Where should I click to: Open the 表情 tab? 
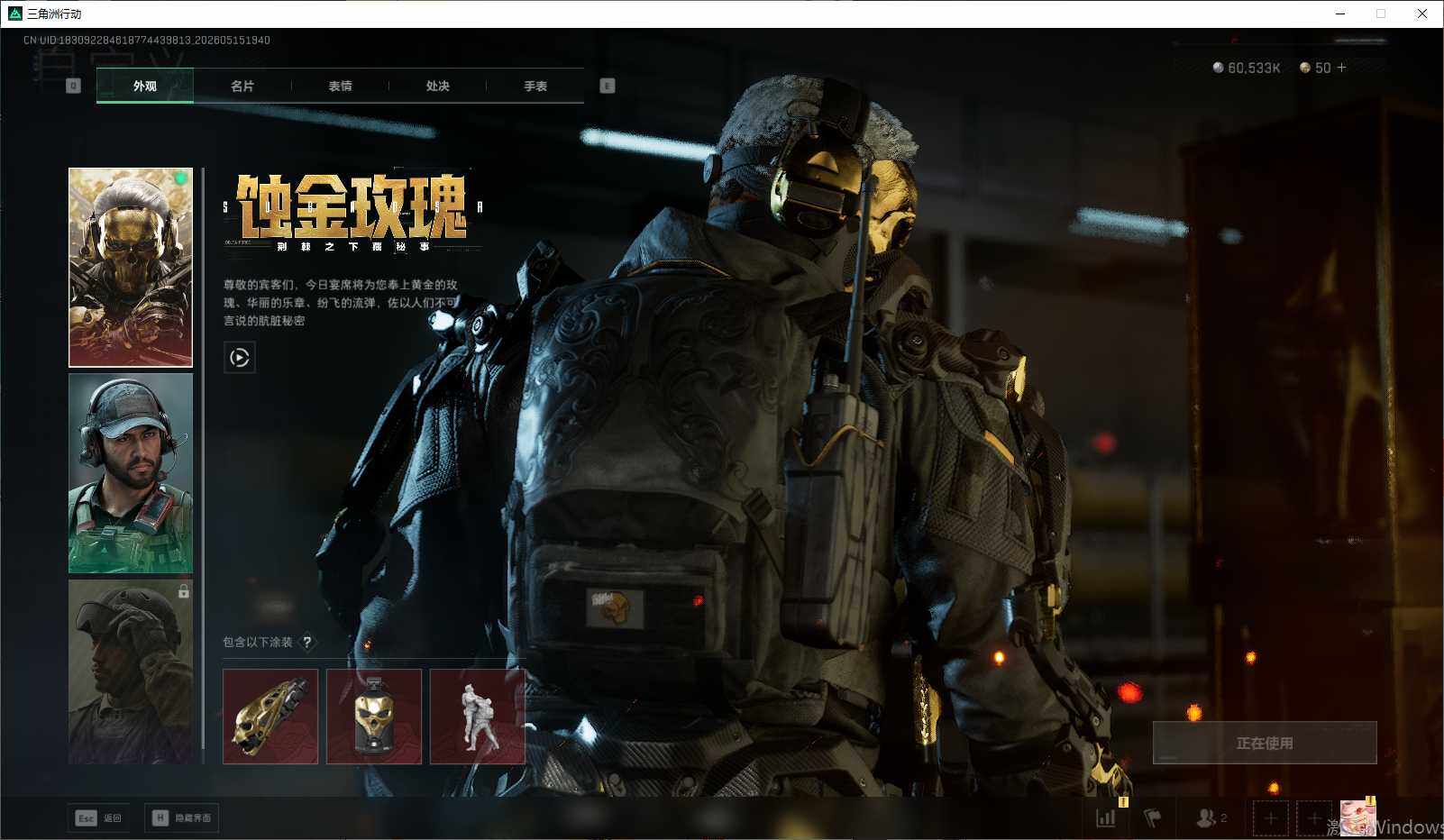tap(340, 86)
